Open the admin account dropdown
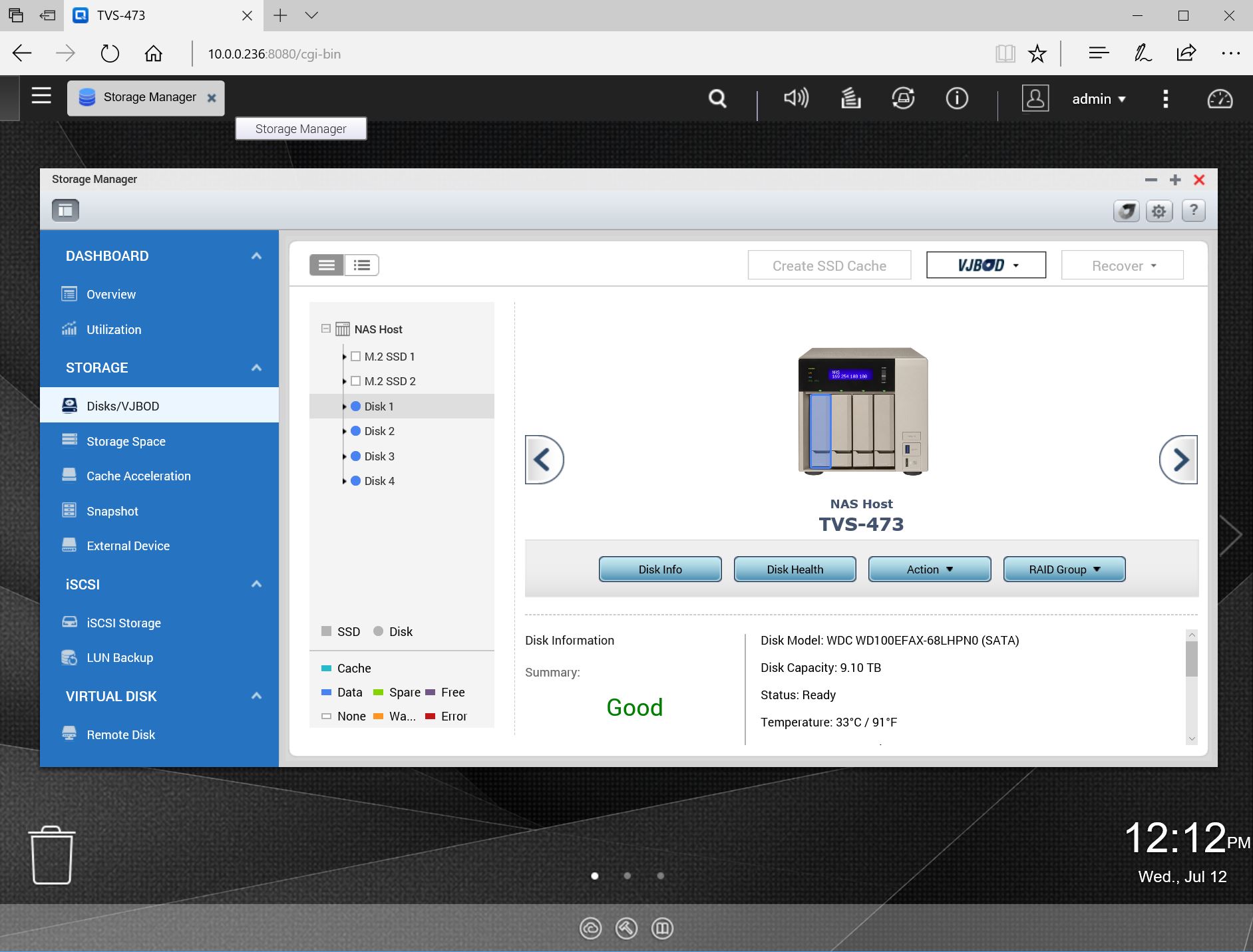Screen dimensions: 1253x952 click(x=1099, y=99)
